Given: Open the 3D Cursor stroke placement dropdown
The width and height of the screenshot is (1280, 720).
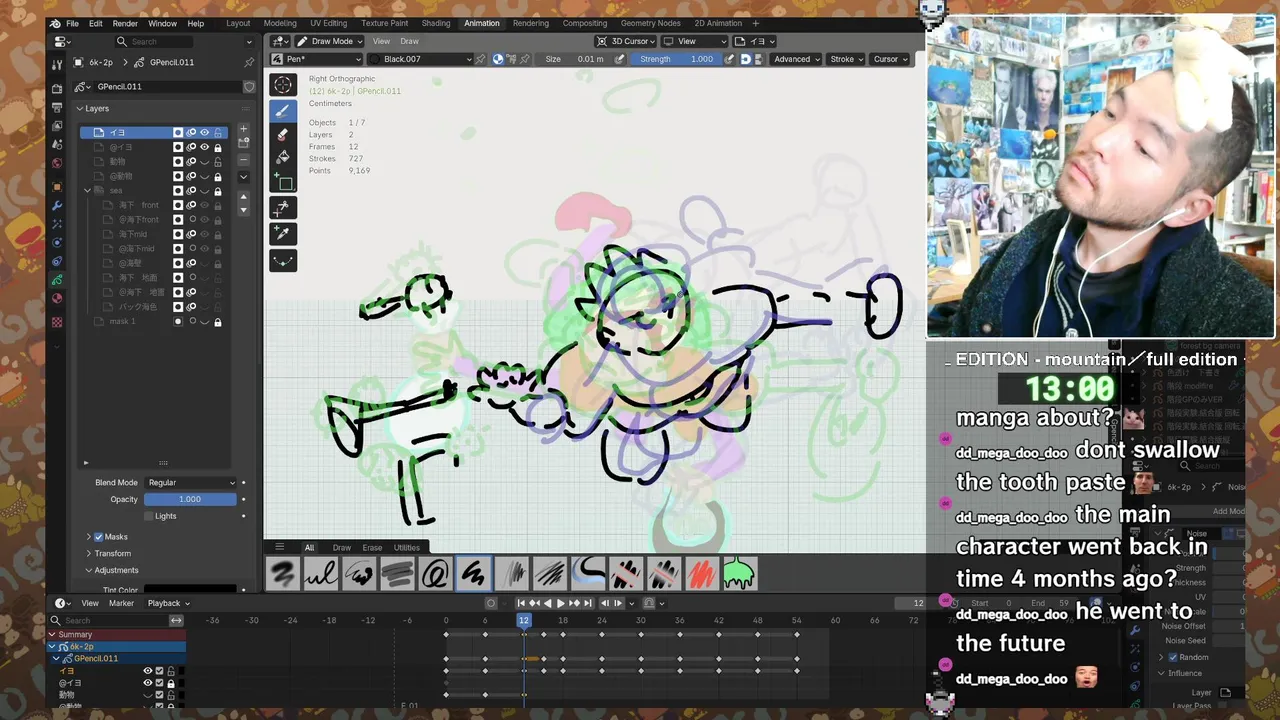Looking at the screenshot, I should tap(625, 41).
